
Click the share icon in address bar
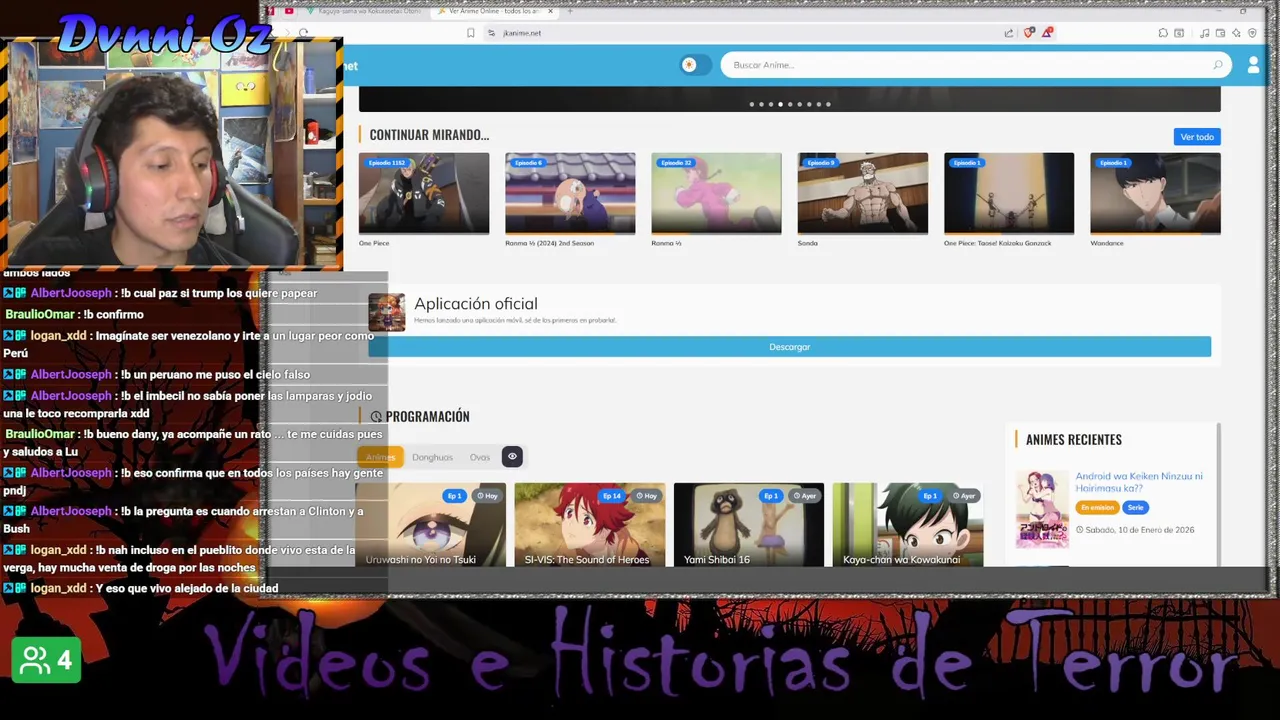pos(1009,33)
